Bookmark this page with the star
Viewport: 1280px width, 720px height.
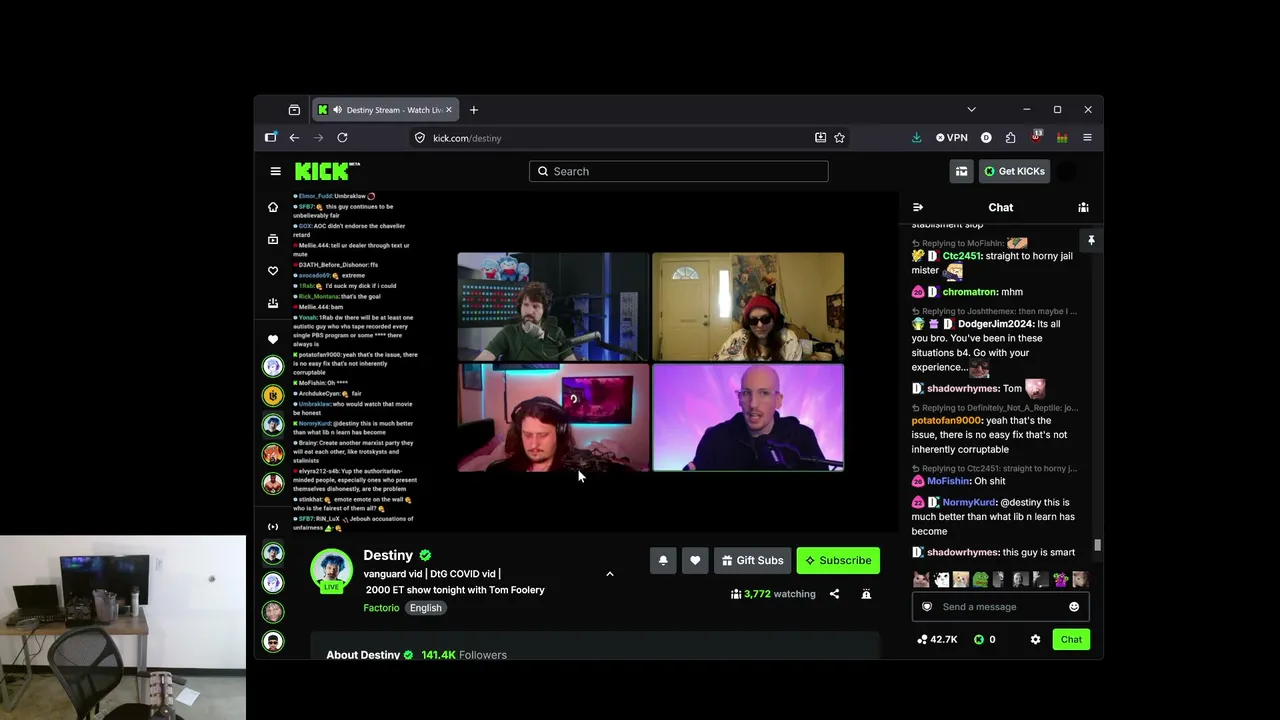coord(840,138)
